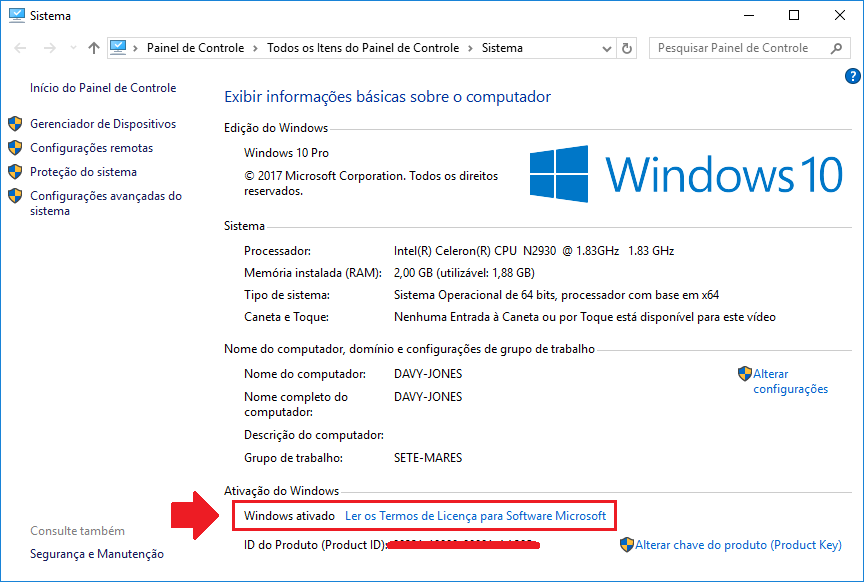Click the search magnifier icon

836,48
